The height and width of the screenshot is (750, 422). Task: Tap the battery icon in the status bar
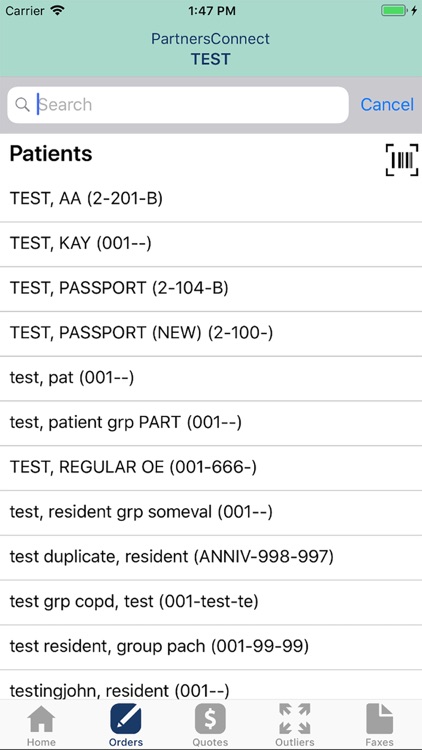pyautogui.click(x=394, y=11)
